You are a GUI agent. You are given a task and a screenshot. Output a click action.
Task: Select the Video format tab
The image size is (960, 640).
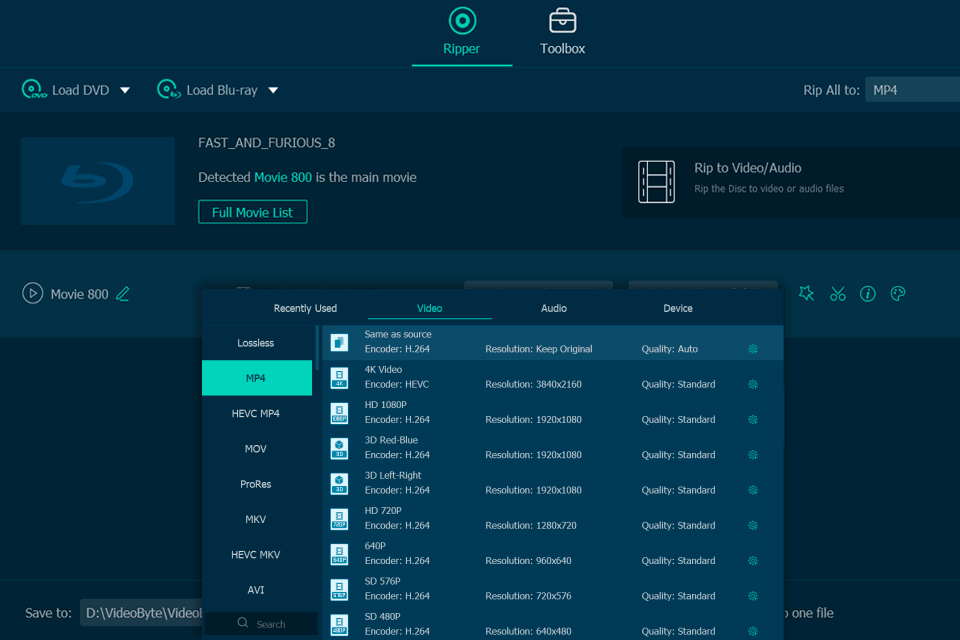click(x=429, y=308)
